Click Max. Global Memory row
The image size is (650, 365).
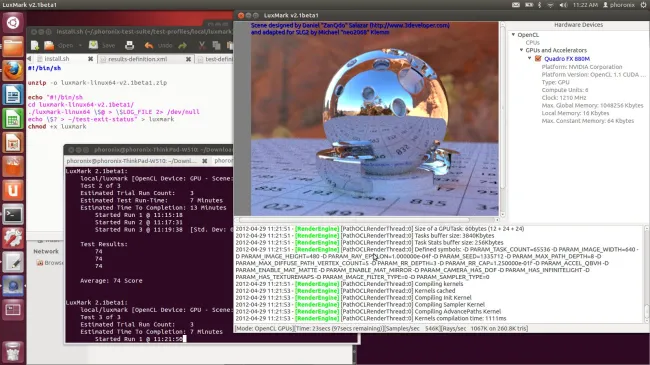[592, 105]
